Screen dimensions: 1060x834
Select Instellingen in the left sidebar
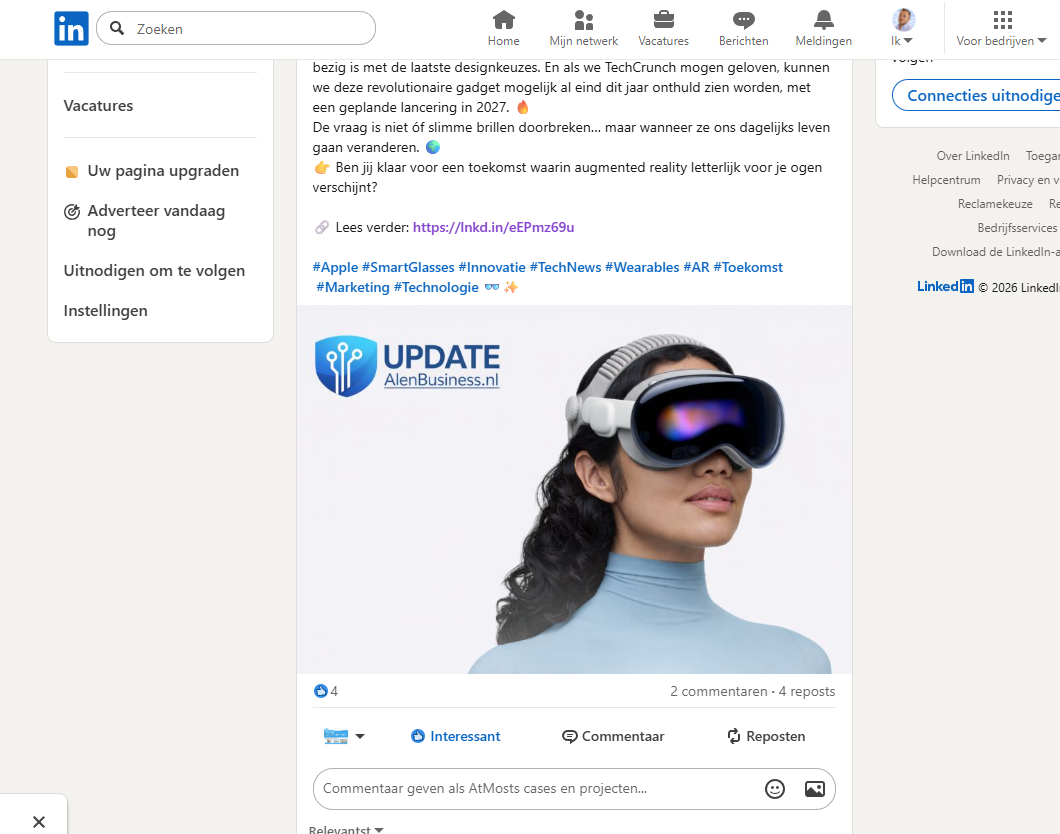point(105,311)
